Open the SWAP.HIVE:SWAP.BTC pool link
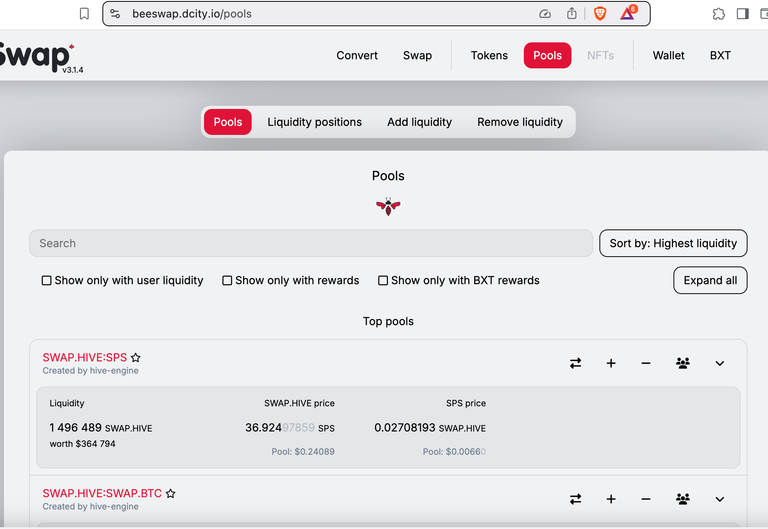768x529 pixels. pyautogui.click(x=102, y=493)
